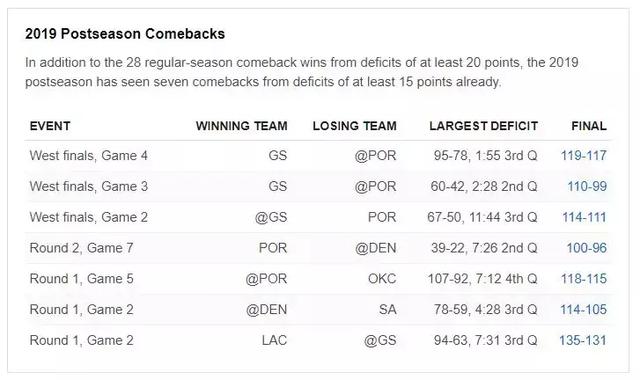Select the Round 1, Game 5 row
Screen dimensions: 640x380
click(x=316, y=279)
